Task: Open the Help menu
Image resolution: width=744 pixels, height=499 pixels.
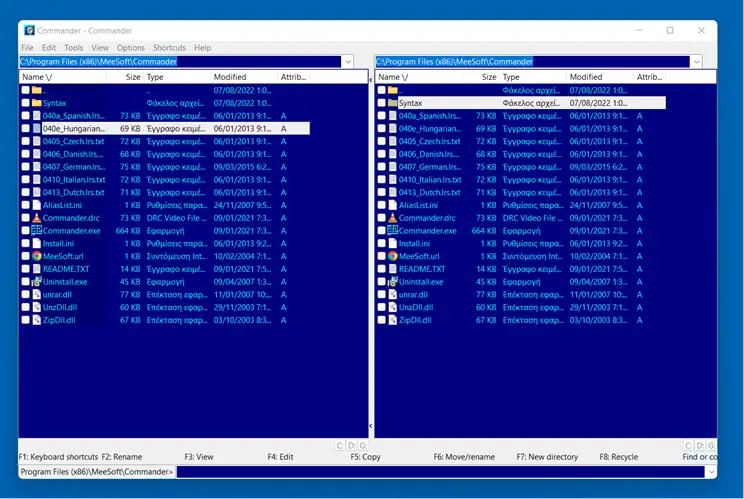Action: (203, 48)
